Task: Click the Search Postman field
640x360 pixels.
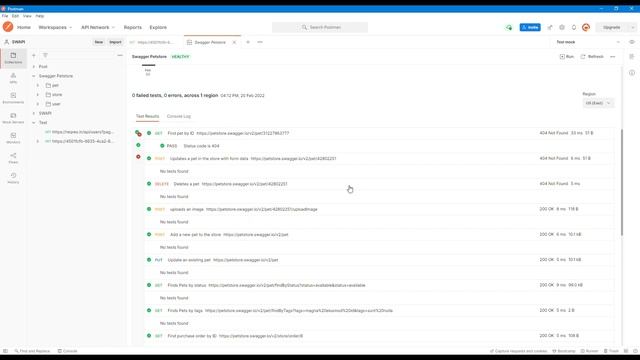Action: 320,27
